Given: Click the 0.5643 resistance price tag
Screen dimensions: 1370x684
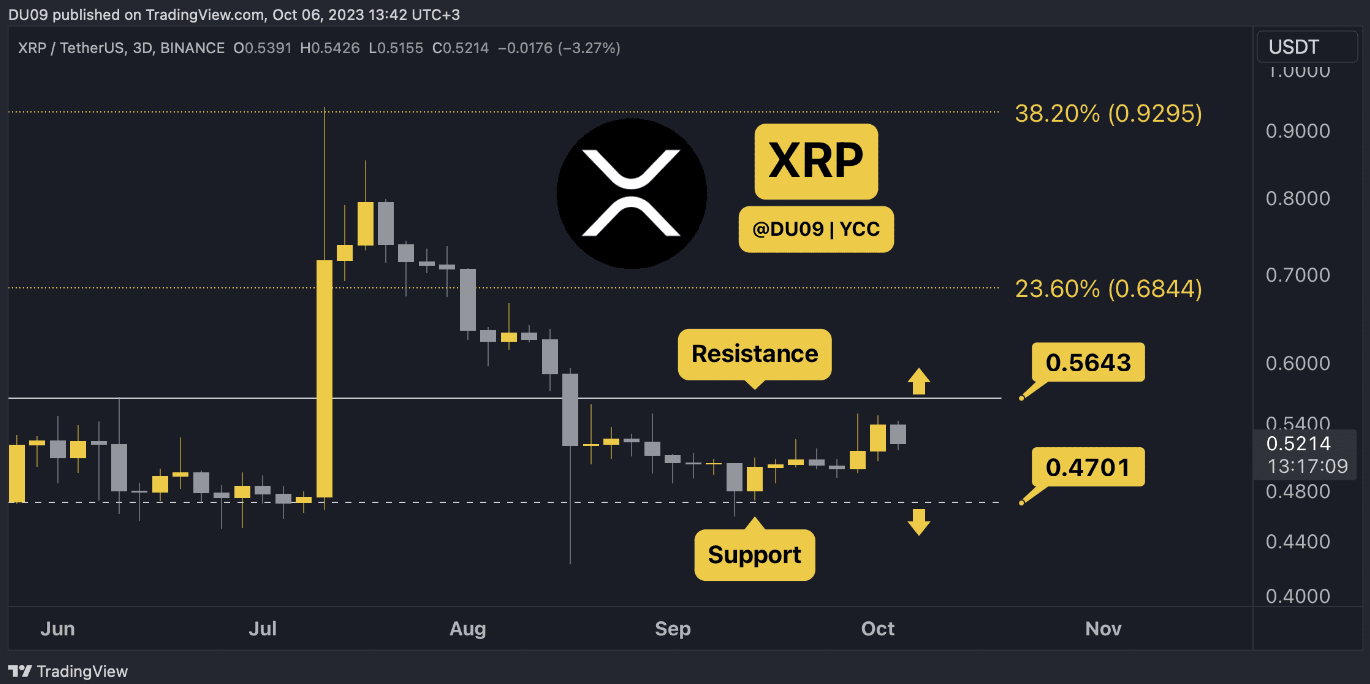Looking at the screenshot, I should click(x=1088, y=362).
